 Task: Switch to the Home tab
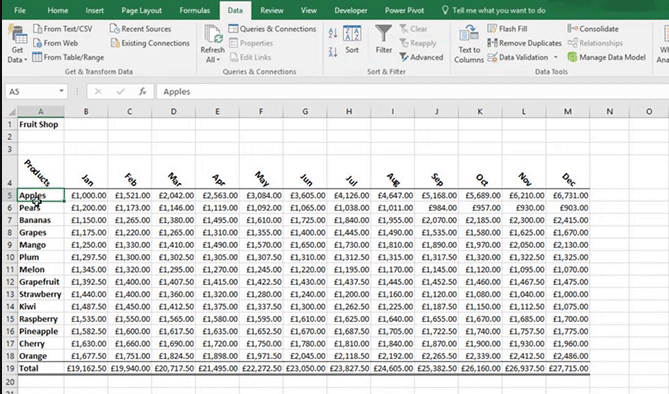pyautogui.click(x=58, y=10)
